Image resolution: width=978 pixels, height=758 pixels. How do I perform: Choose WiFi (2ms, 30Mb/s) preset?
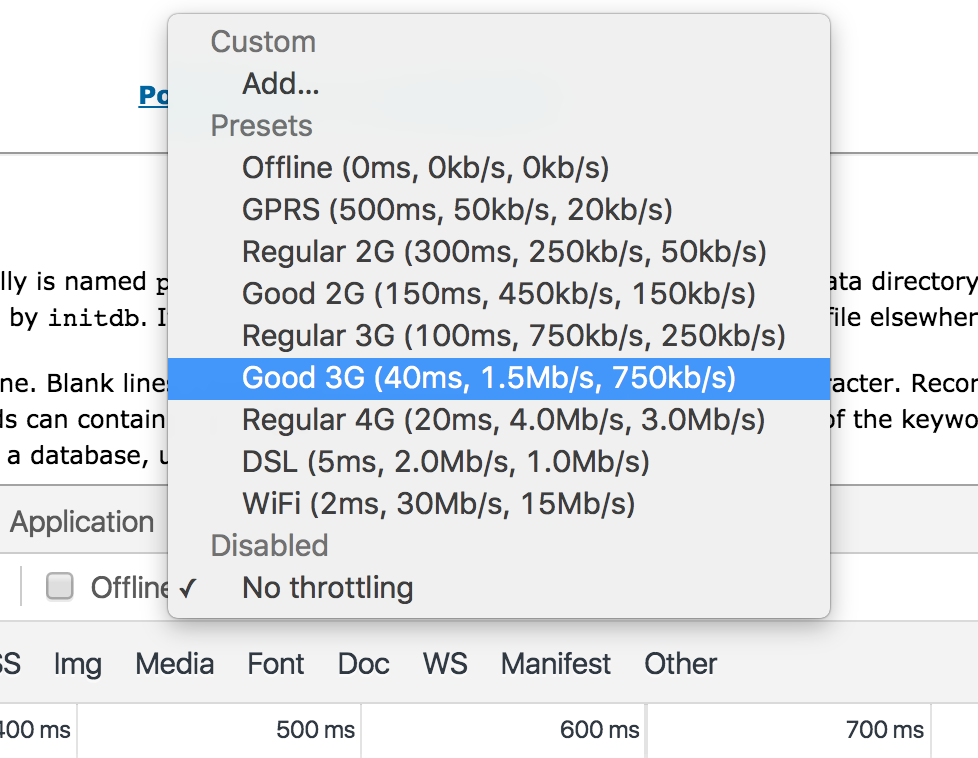coord(498,504)
